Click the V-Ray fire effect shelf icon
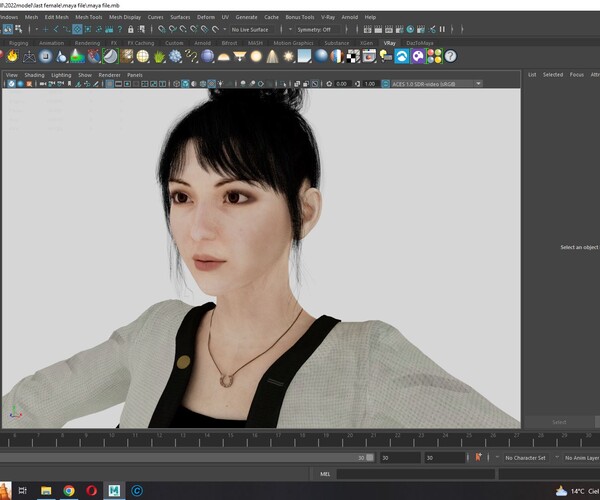 (x=12, y=56)
